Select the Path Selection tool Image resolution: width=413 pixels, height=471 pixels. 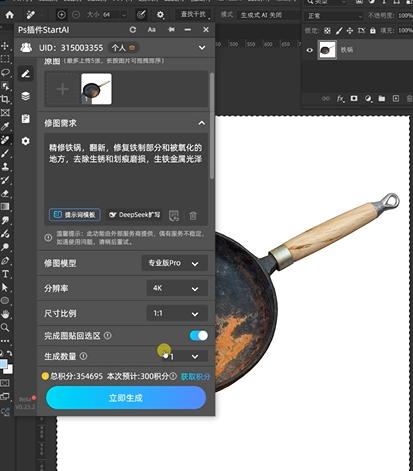(5, 287)
